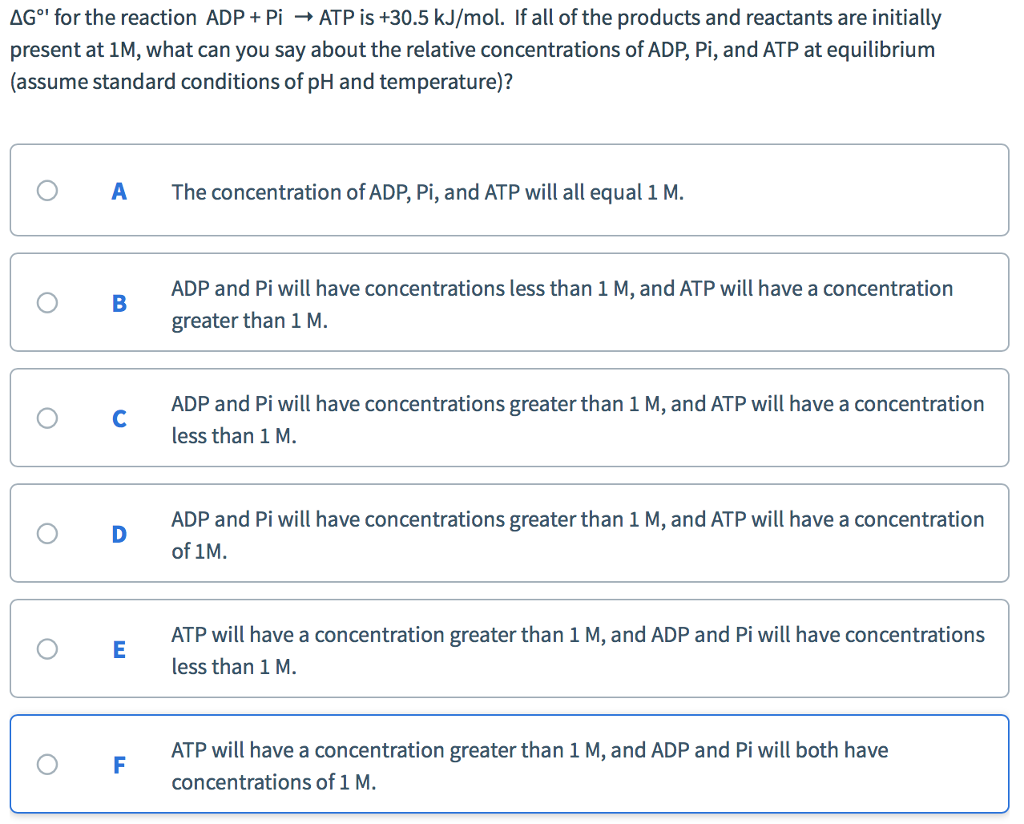The image size is (1024, 824).
Task: Click the blue letter E label
Action: 119,649
